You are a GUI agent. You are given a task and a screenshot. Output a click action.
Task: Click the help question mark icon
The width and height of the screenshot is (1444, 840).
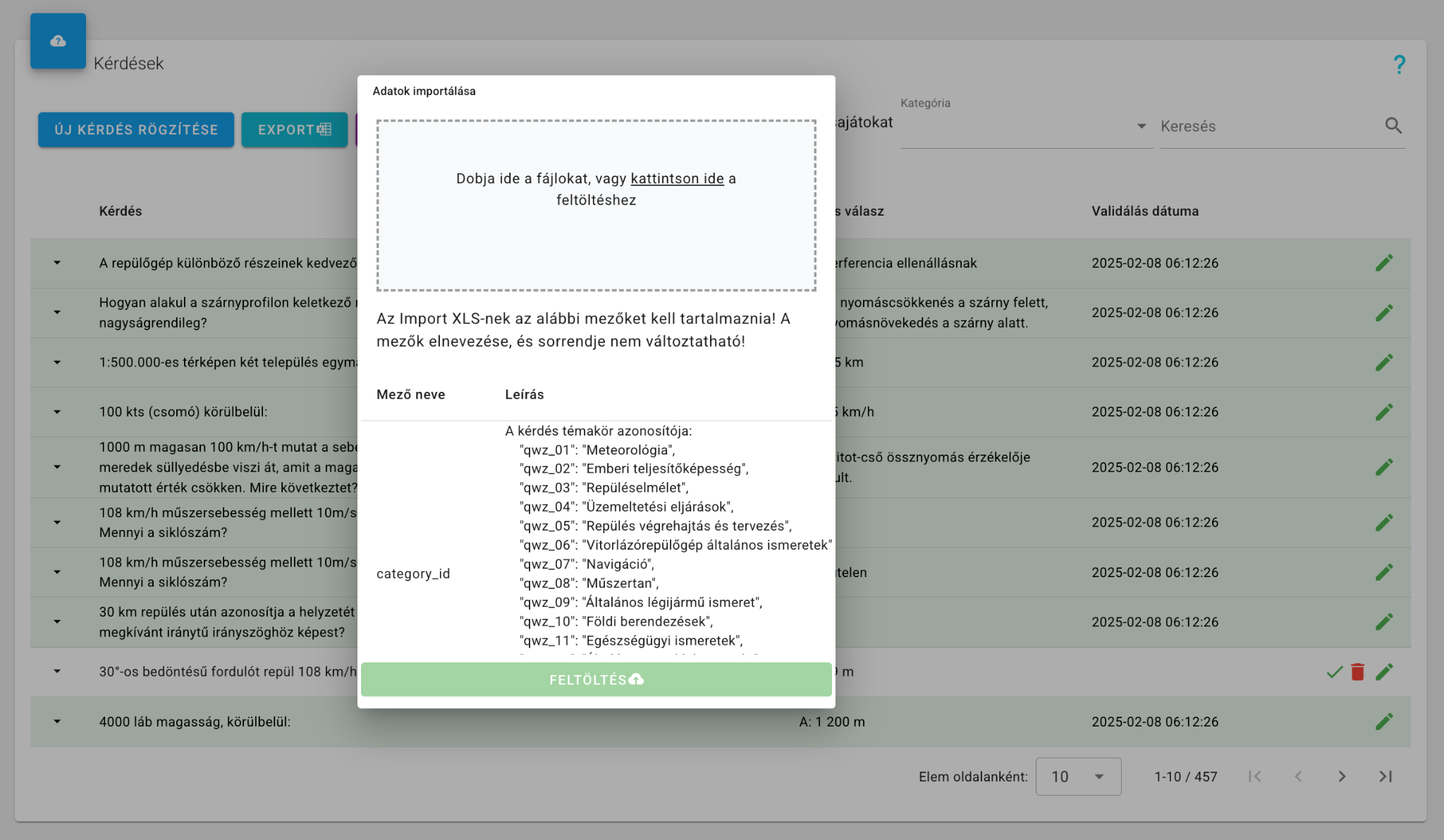pos(1399,64)
